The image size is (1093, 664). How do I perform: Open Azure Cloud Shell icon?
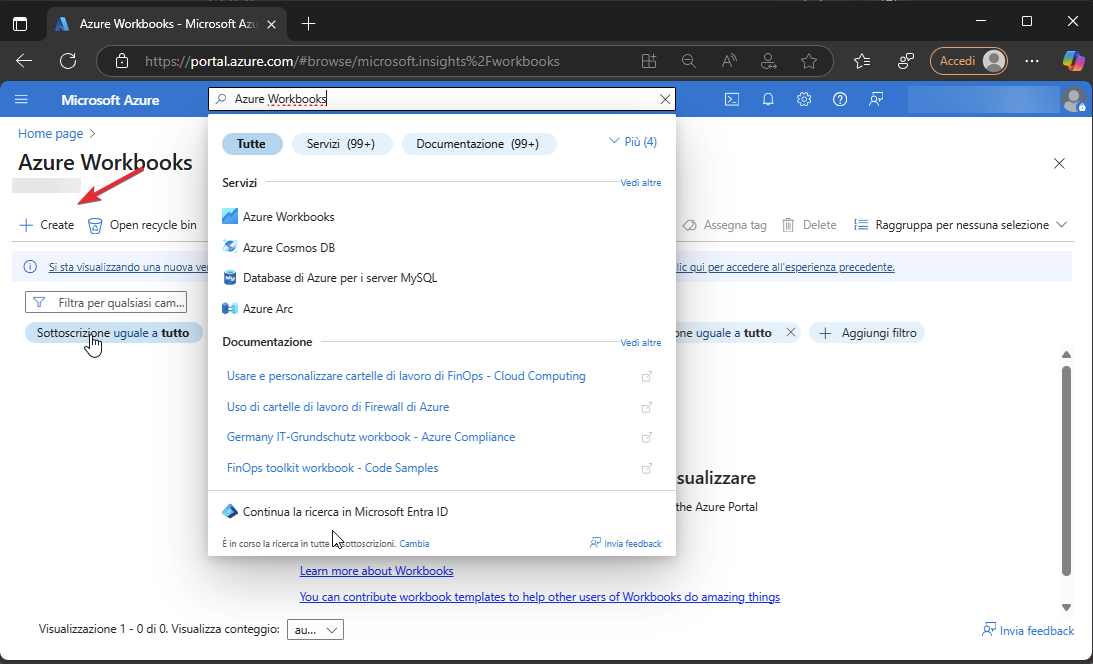pyautogui.click(x=732, y=99)
